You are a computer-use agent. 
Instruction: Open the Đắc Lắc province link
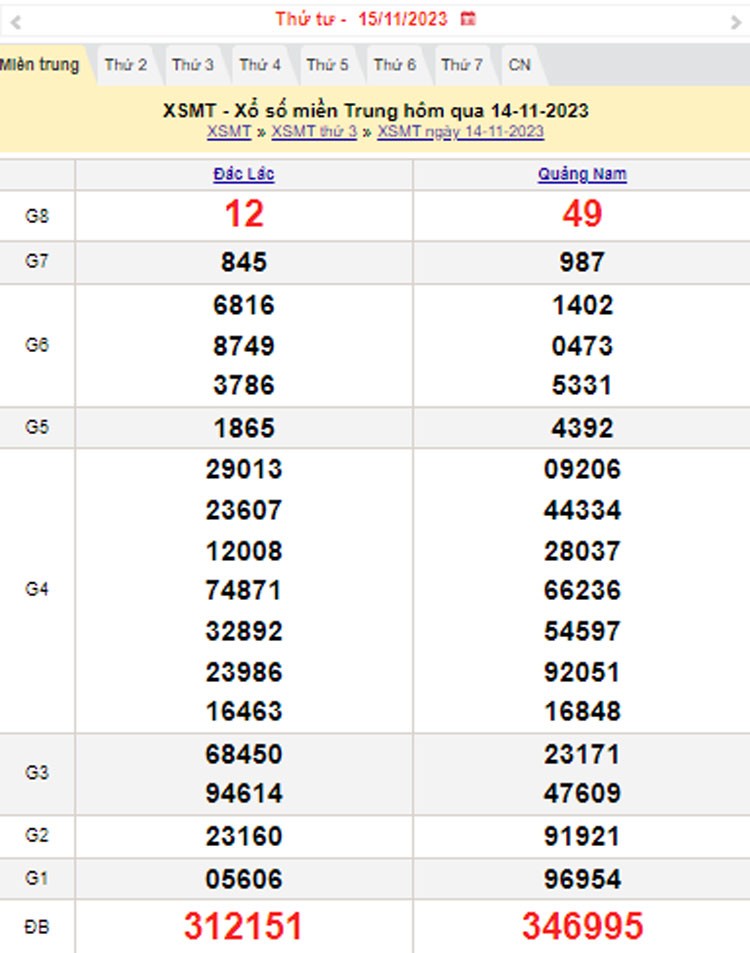tap(244, 174)
